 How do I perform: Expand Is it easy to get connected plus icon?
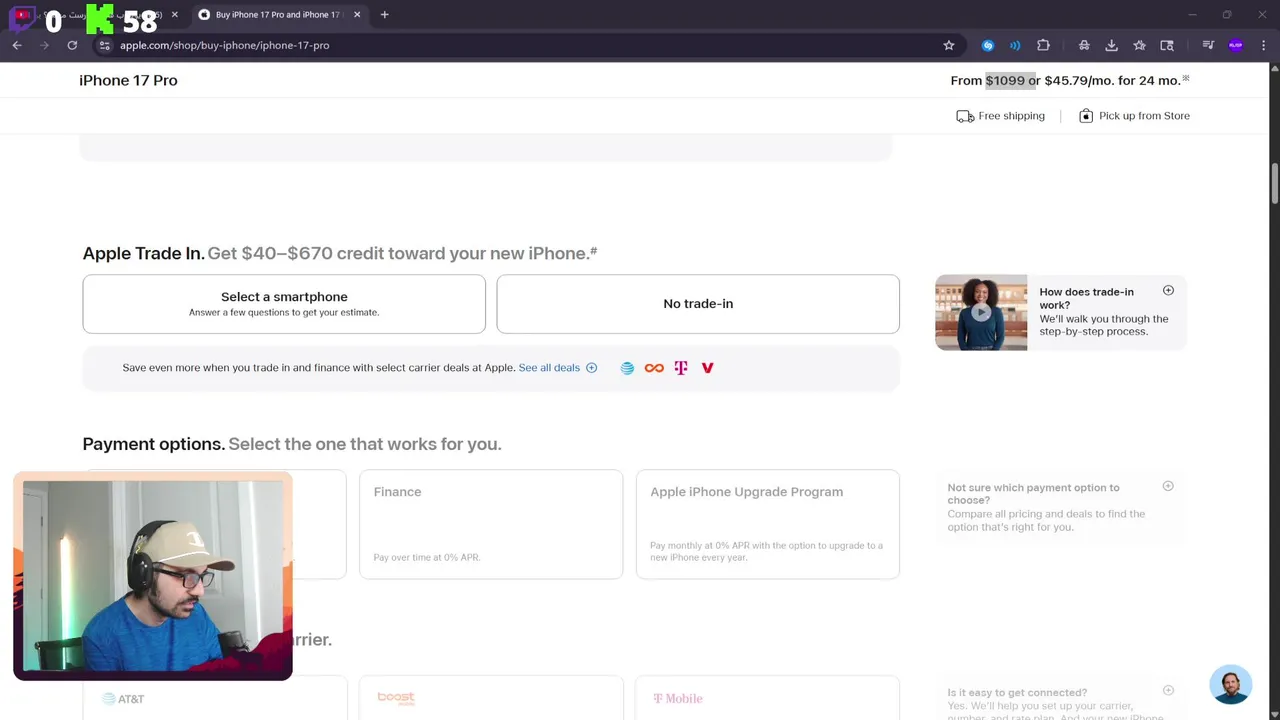(x=1168, y=690)
